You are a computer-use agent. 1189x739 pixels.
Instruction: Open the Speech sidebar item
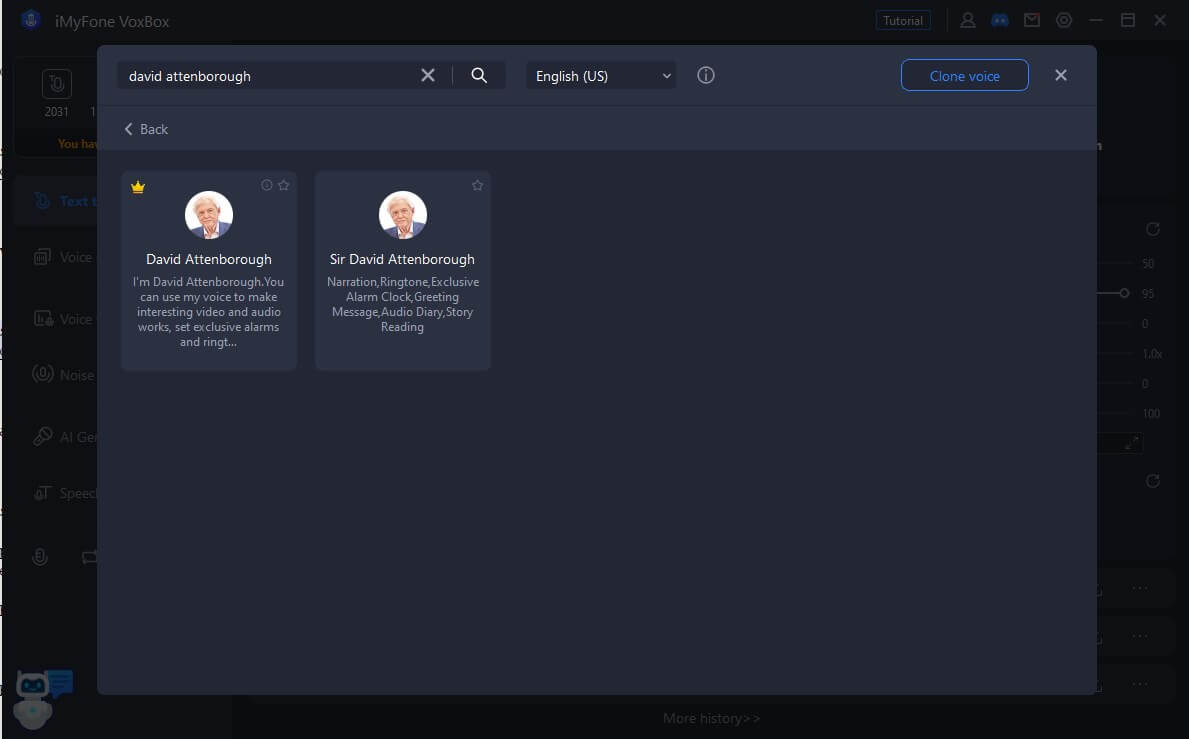[64, 493]
